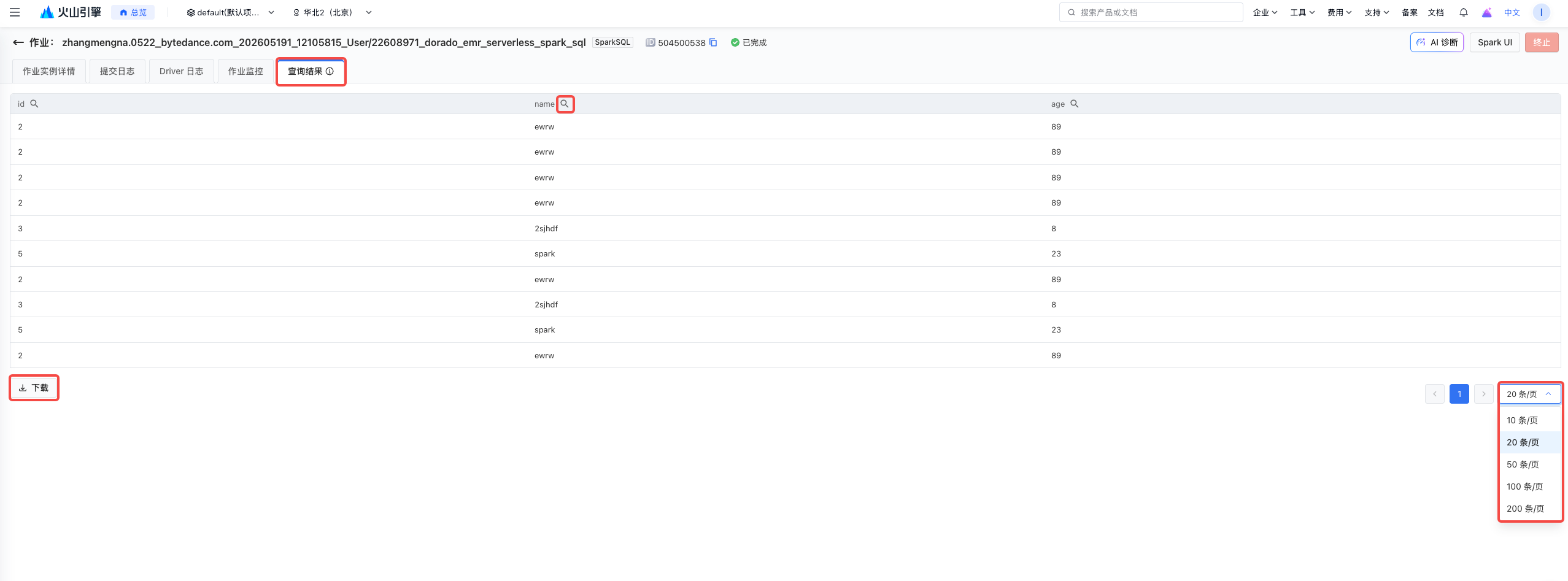Click the 备案 link
The image size is (1568, 581).
[1410, 12]
